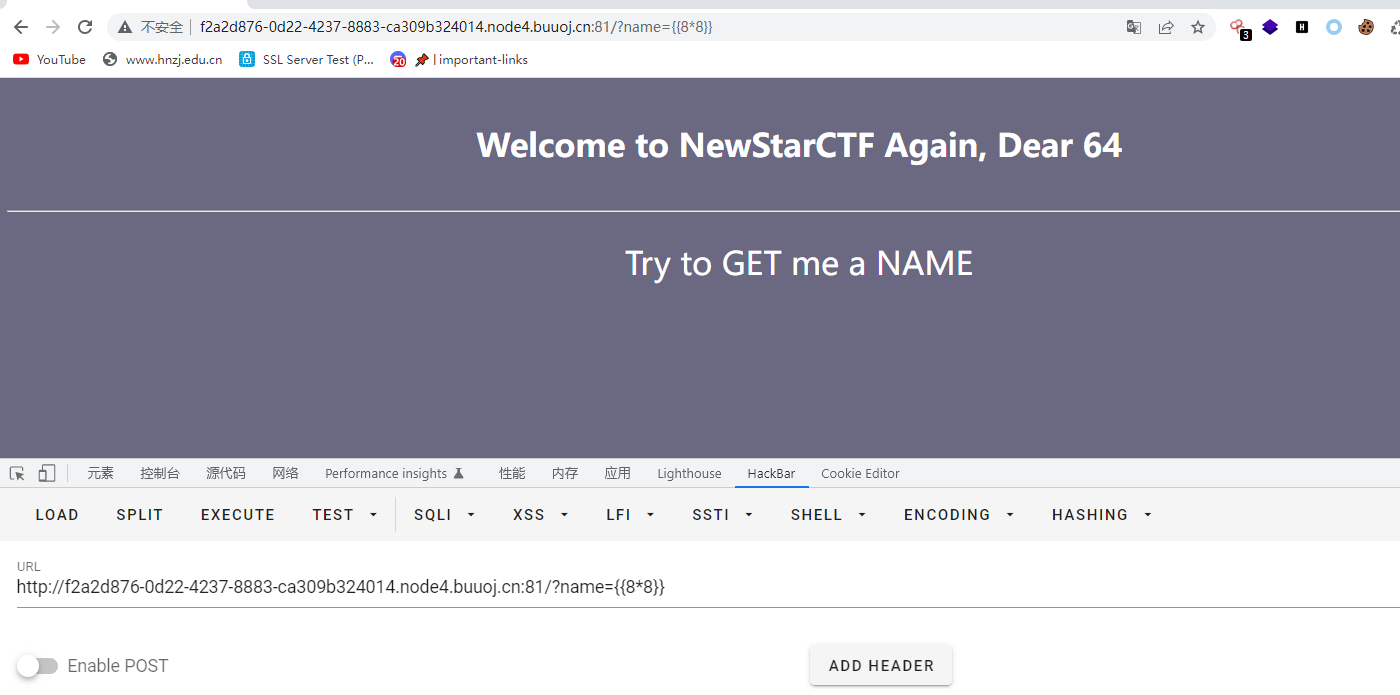Toggle the Enable POST switch
This screenshot has width=1400, height=695.
38,666
